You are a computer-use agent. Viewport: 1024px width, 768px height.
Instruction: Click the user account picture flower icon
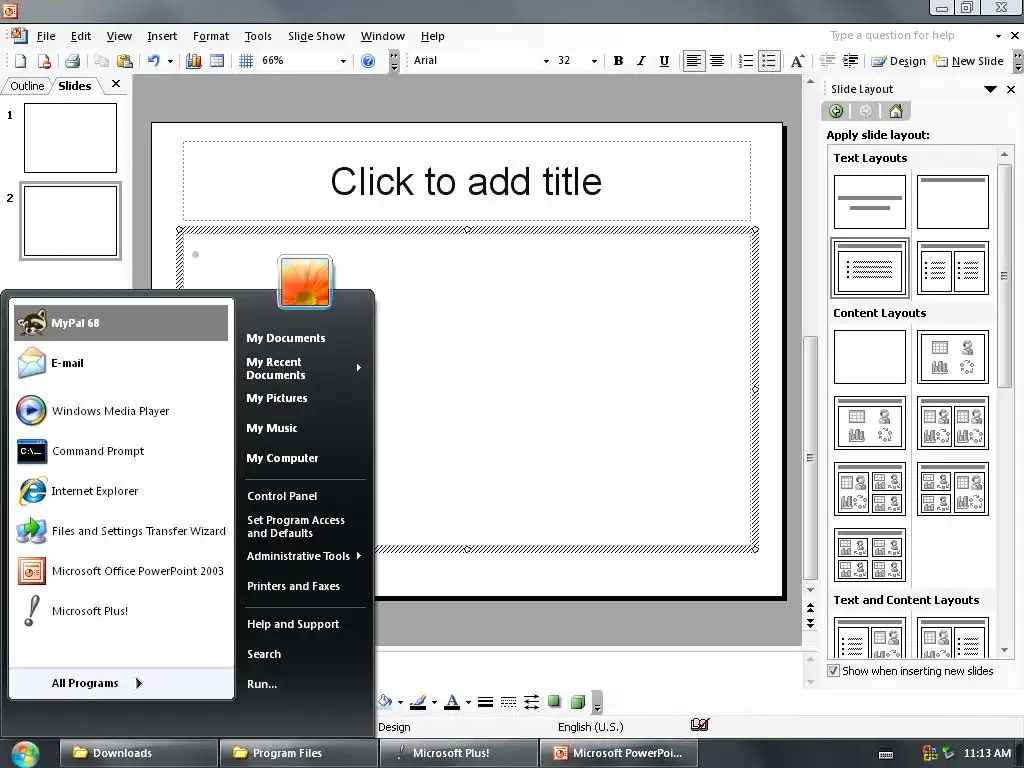coord(305,281)
